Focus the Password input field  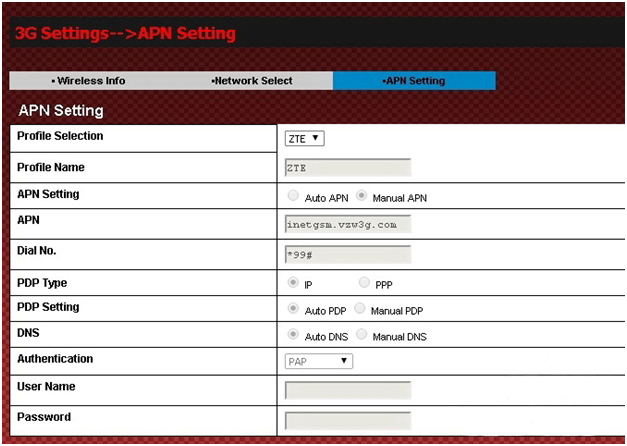(347, 421)
